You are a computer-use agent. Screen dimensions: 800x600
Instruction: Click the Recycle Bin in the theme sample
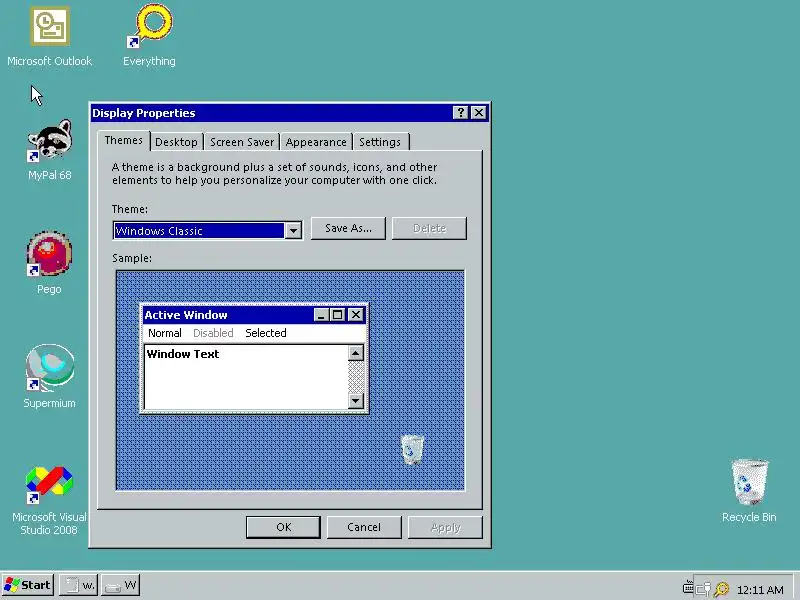click(x=412, y=449)
